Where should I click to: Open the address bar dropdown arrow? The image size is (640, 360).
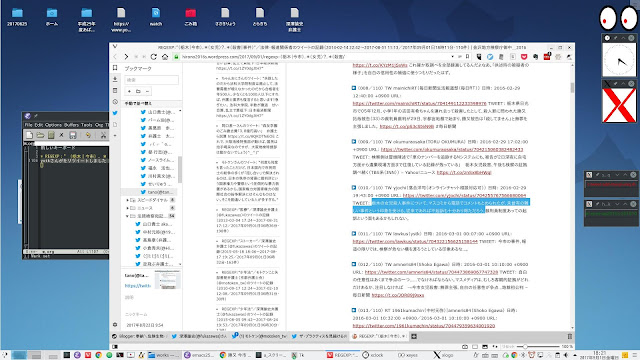pos(452,57)
